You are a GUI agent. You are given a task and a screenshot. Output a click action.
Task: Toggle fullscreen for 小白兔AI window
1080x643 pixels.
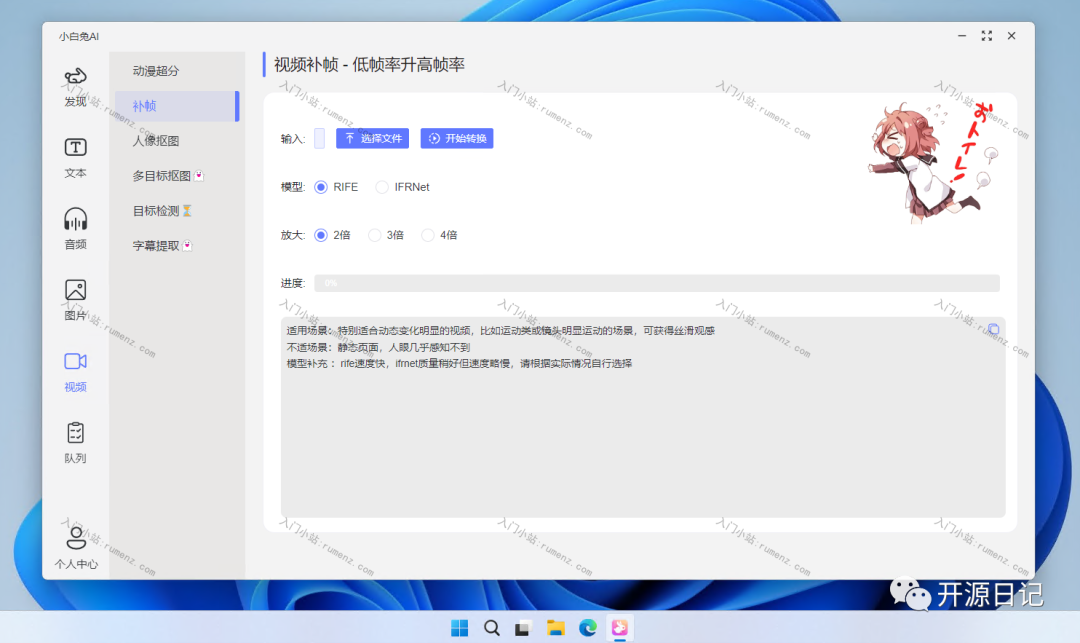(x=986, y=36)
